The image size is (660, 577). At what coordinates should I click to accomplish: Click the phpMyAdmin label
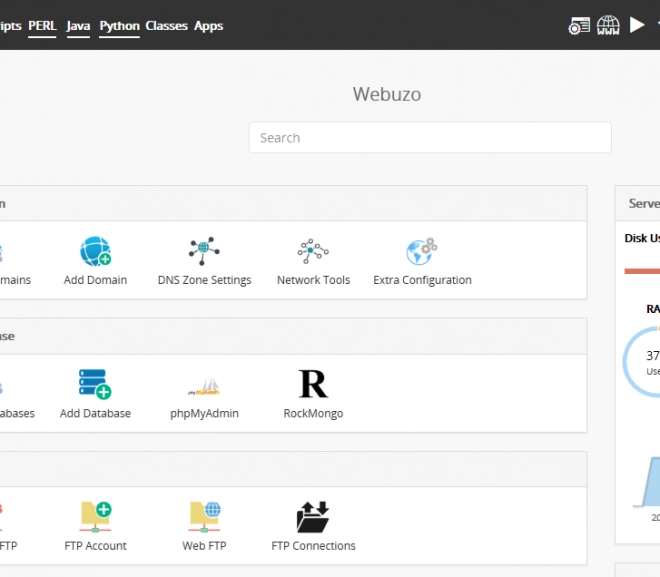[204, 413]
